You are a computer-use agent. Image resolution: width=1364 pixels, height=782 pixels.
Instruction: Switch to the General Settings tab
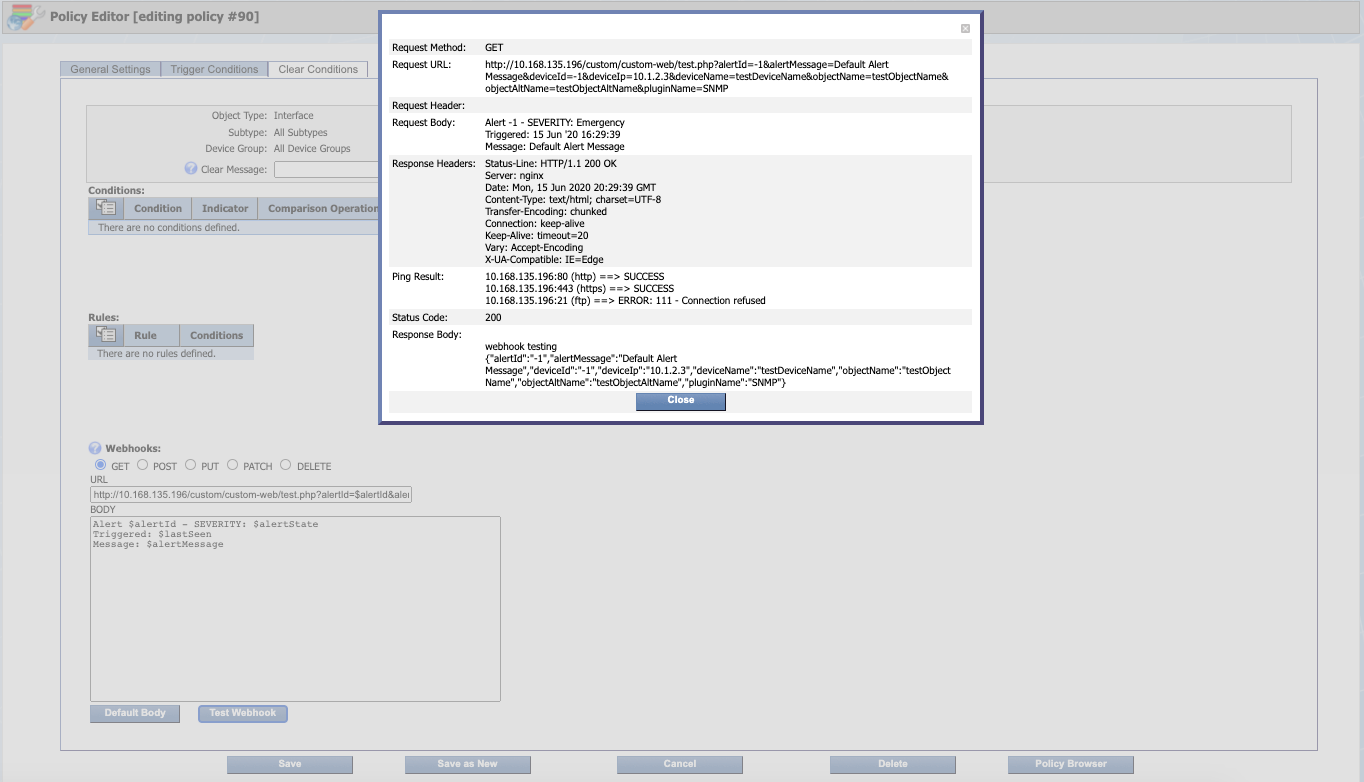111,69
